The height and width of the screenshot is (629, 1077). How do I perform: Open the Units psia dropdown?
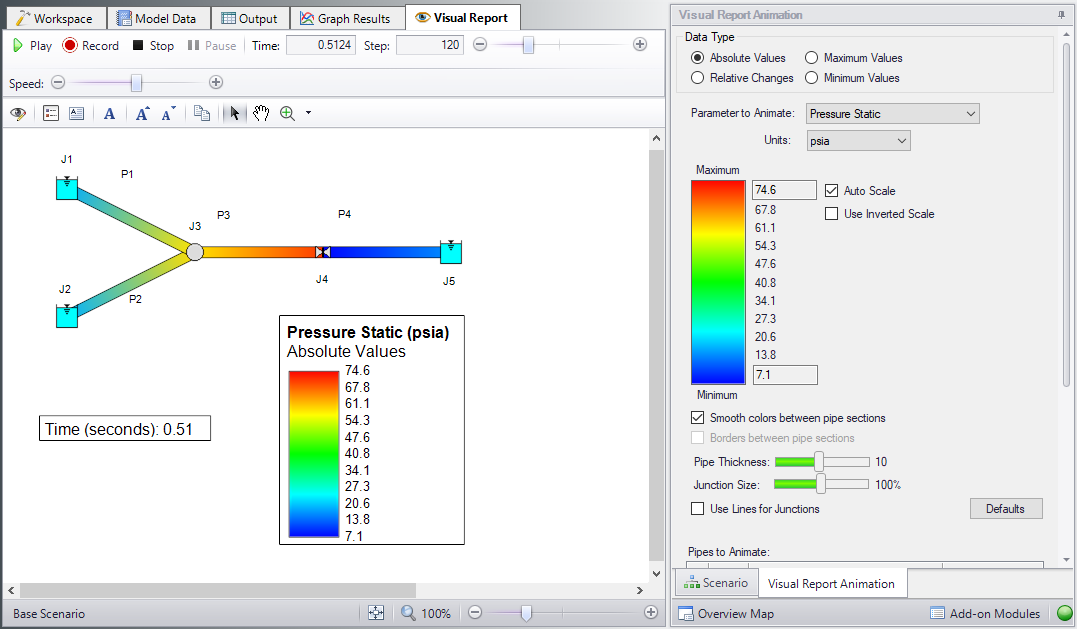pos(858,141)
